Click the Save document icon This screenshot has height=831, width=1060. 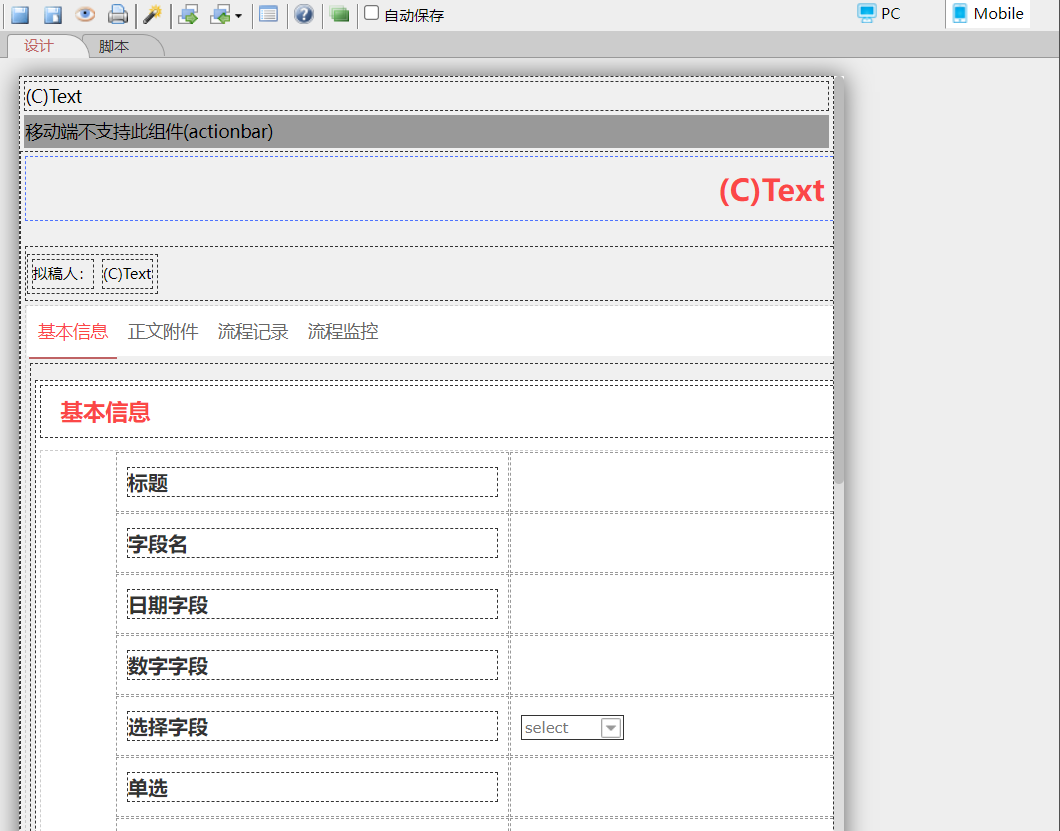click(x=18, y=15)
